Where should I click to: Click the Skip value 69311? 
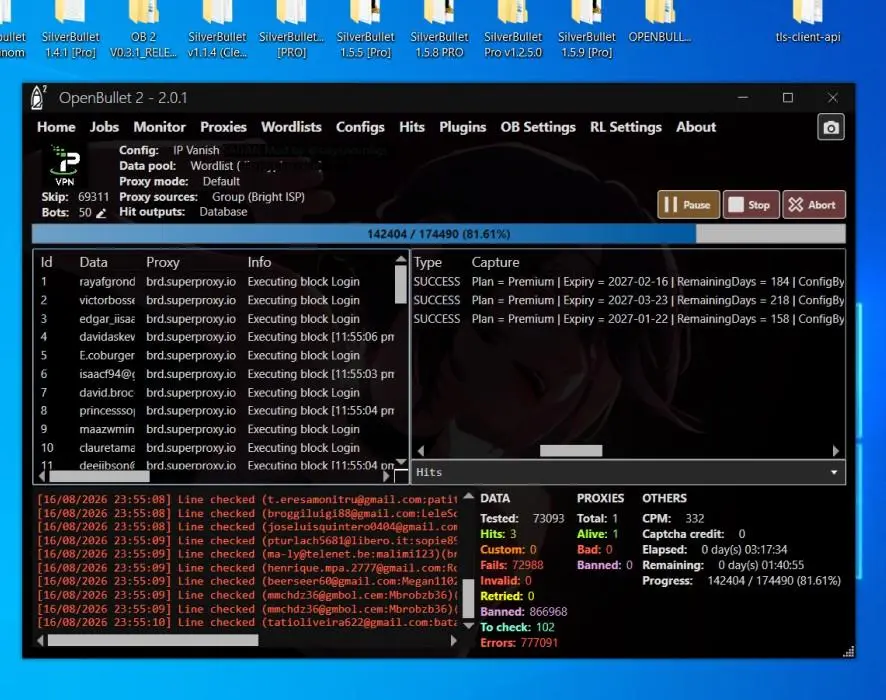93,197
